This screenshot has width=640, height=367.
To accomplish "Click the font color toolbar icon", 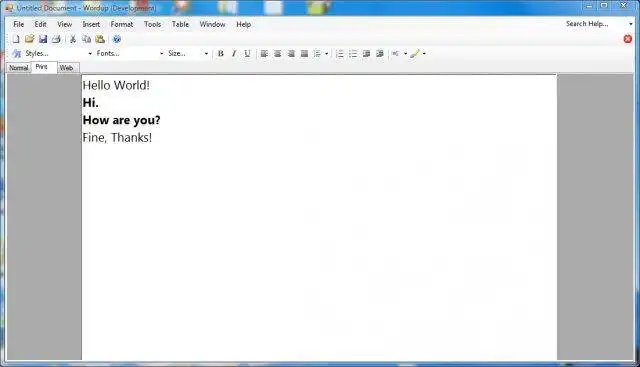I will coord(396,53).
